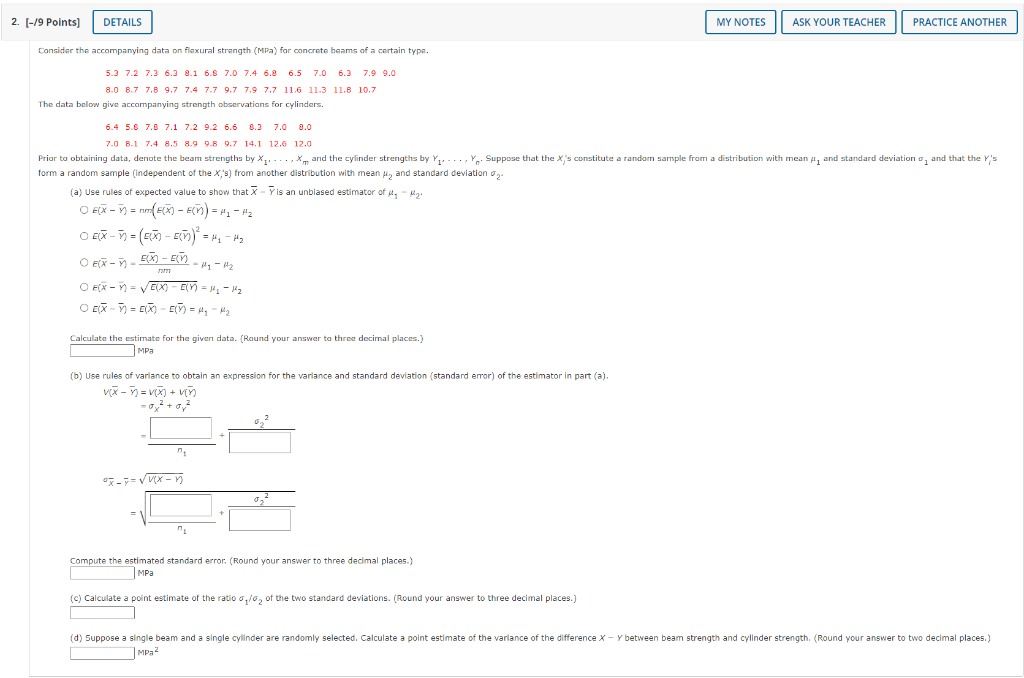This screenshot has height=678, width=1024.
Task: Select the square-root answer option
Action: 83,288
